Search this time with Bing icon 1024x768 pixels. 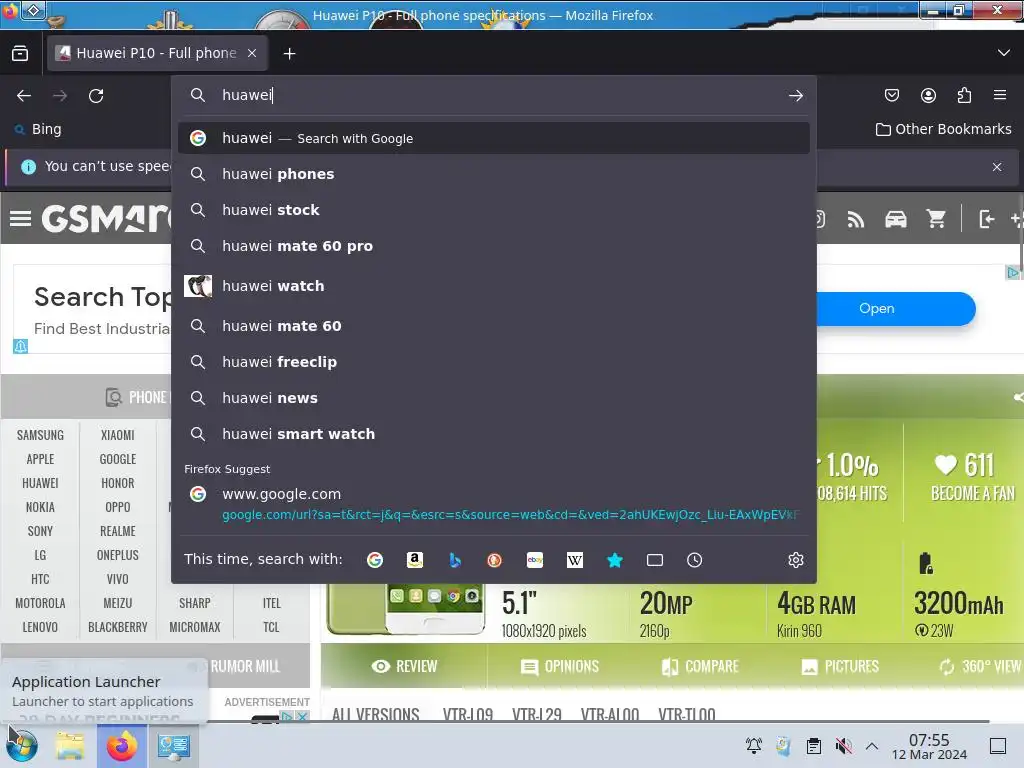[455, 560]
